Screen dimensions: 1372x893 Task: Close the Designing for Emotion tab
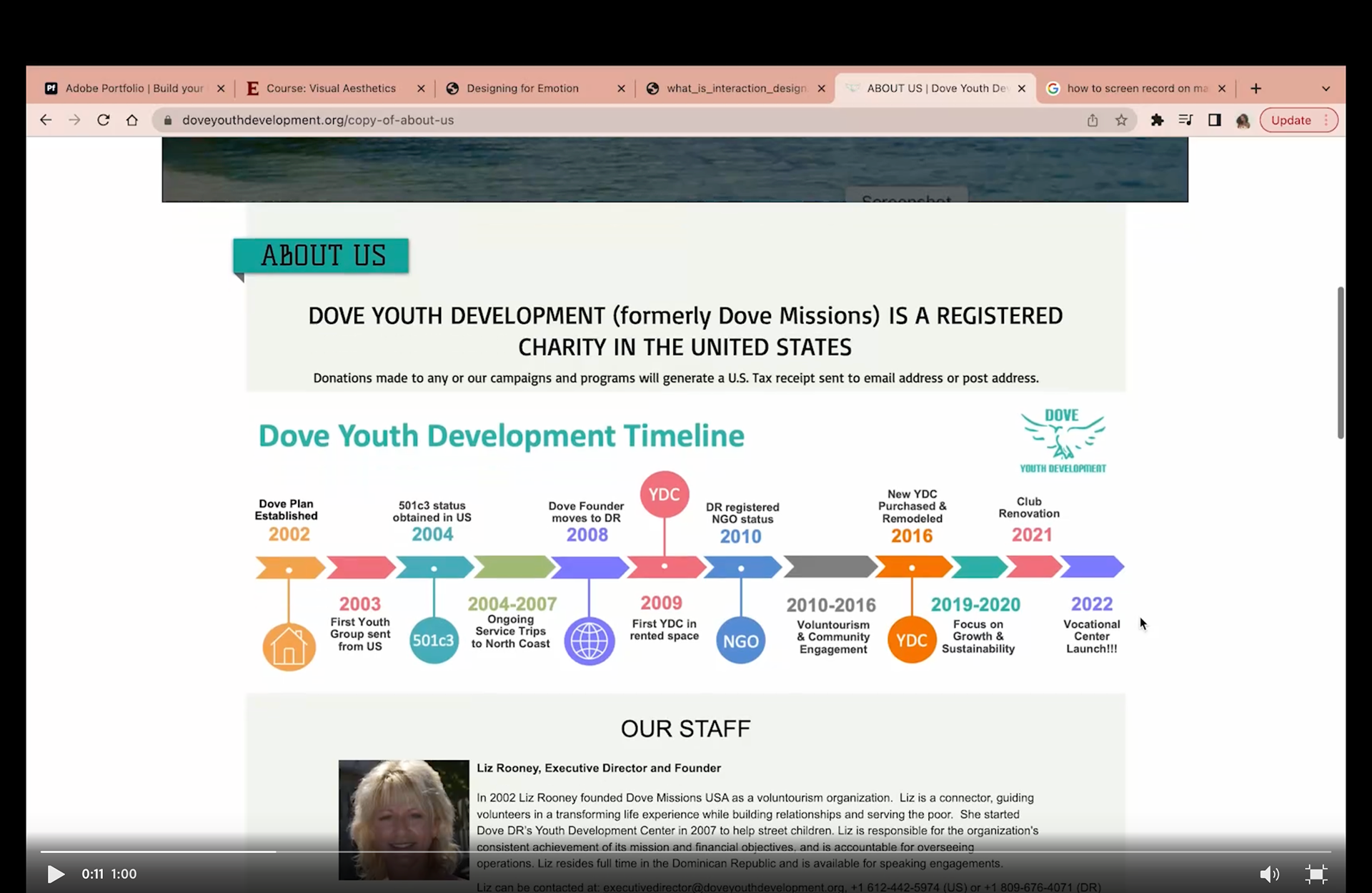tap(621, 89)
